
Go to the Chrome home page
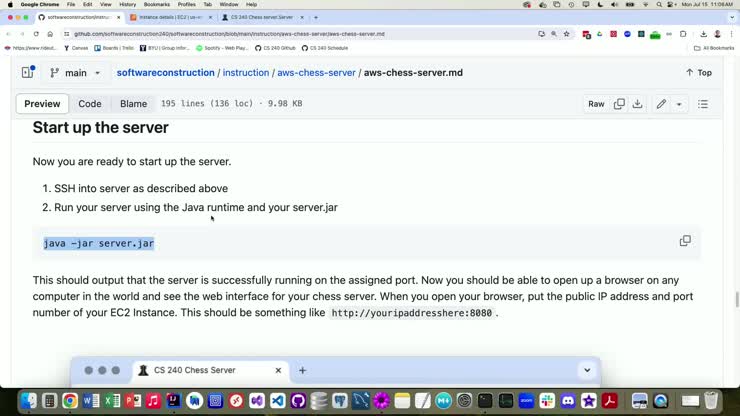[50, 34]
